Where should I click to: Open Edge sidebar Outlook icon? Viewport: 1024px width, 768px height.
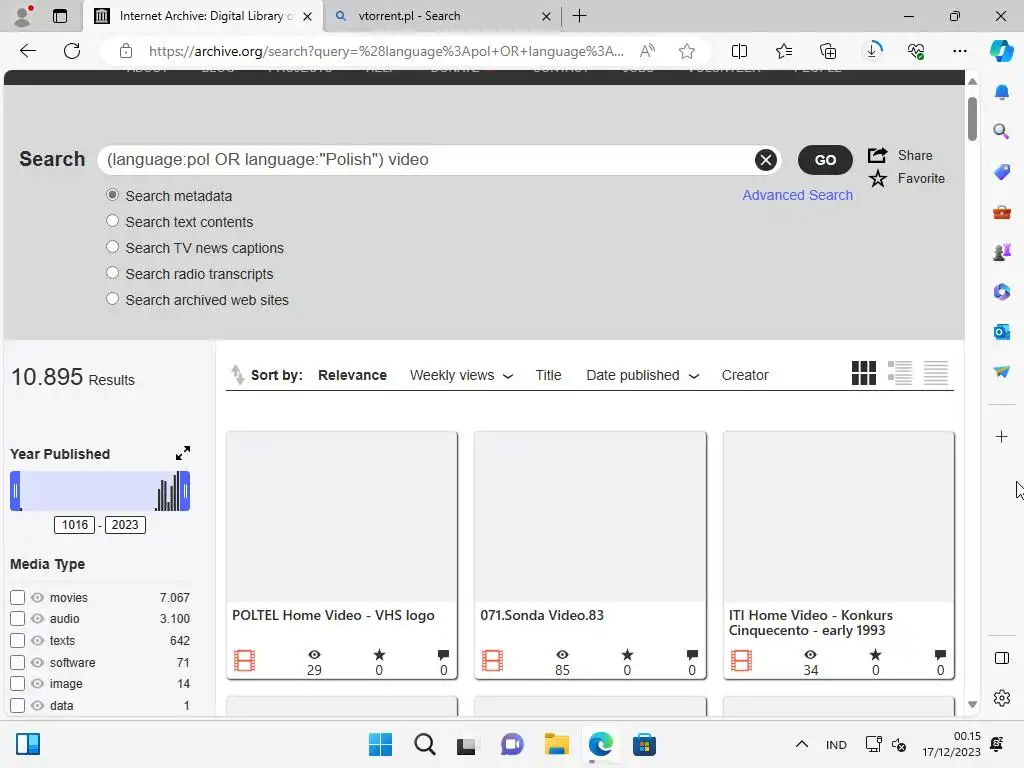[x=1001, y=332]
